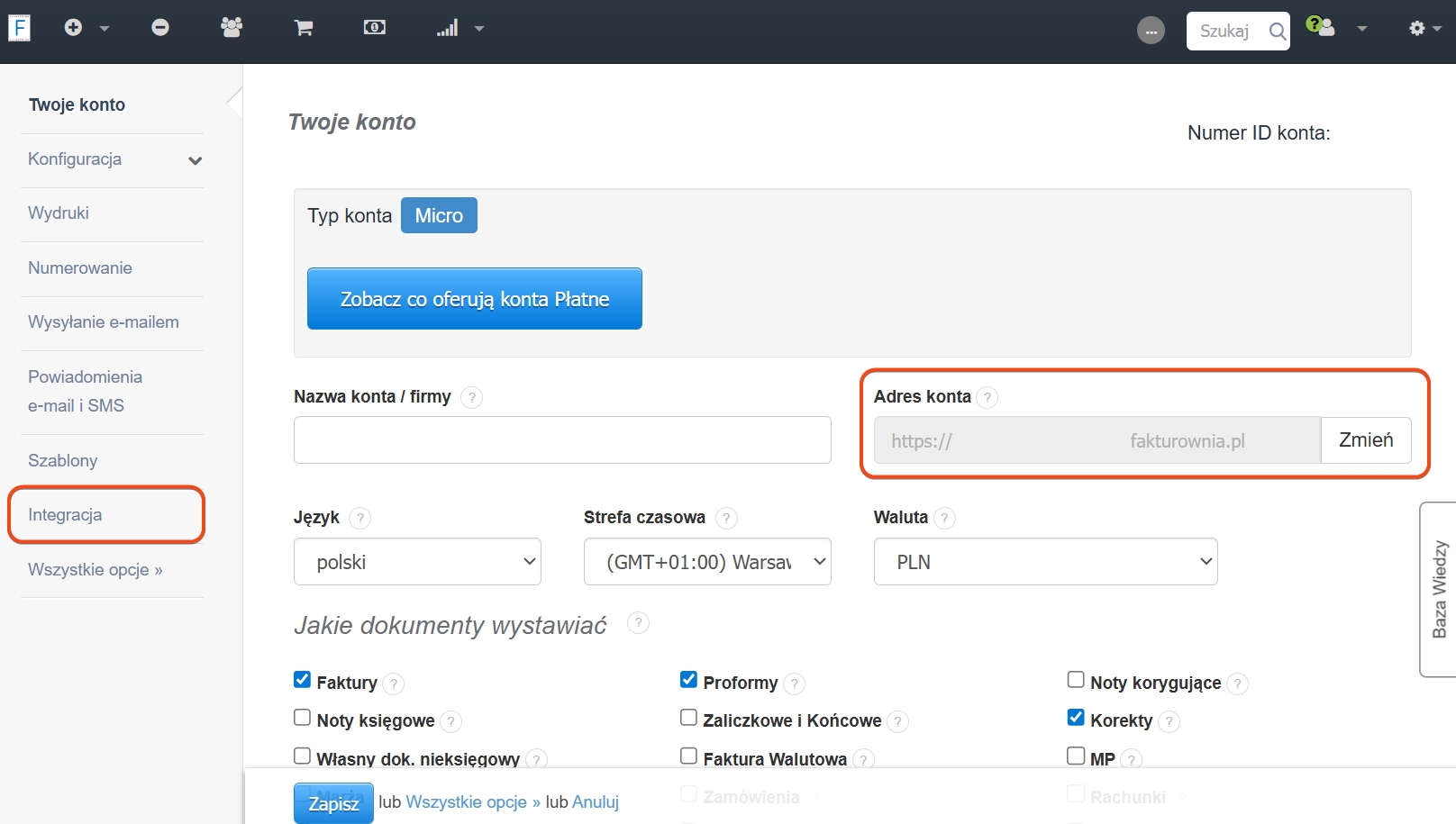This screenshot has width=1456, height=824.
Task: Disable the Korekty checkbox
Action: click(x=1076, y=718)
